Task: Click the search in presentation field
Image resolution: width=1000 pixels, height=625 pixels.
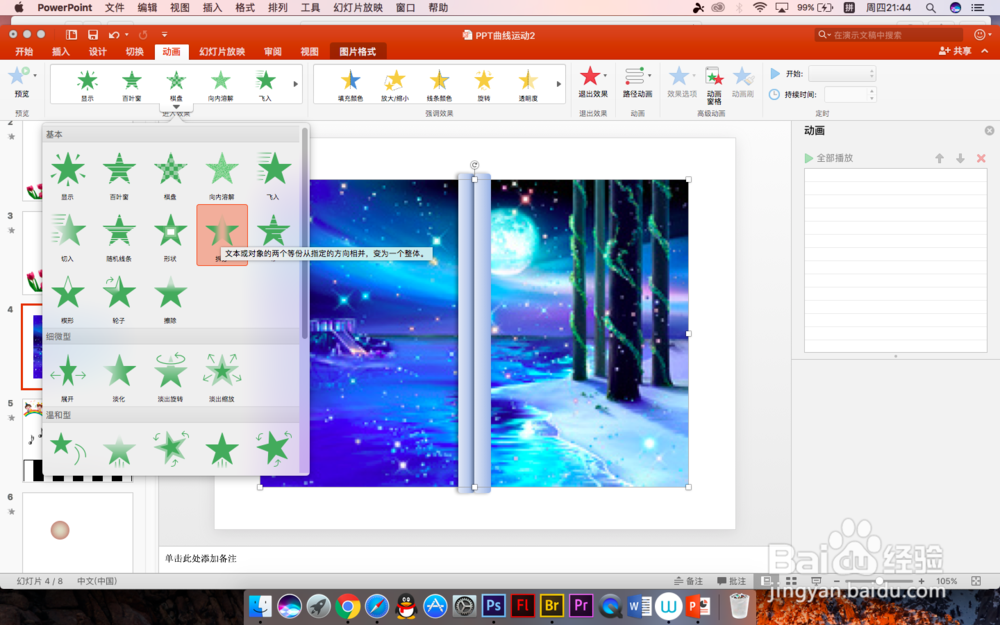Action: 890,35
